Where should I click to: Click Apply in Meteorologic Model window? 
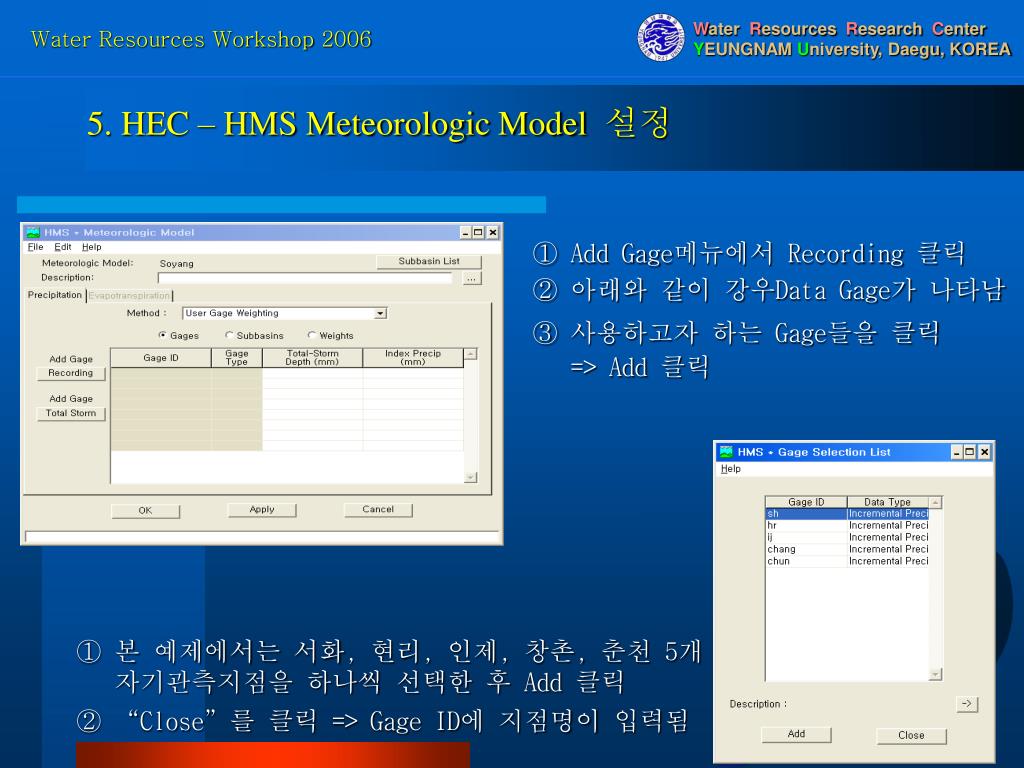[x=262, y=510]
